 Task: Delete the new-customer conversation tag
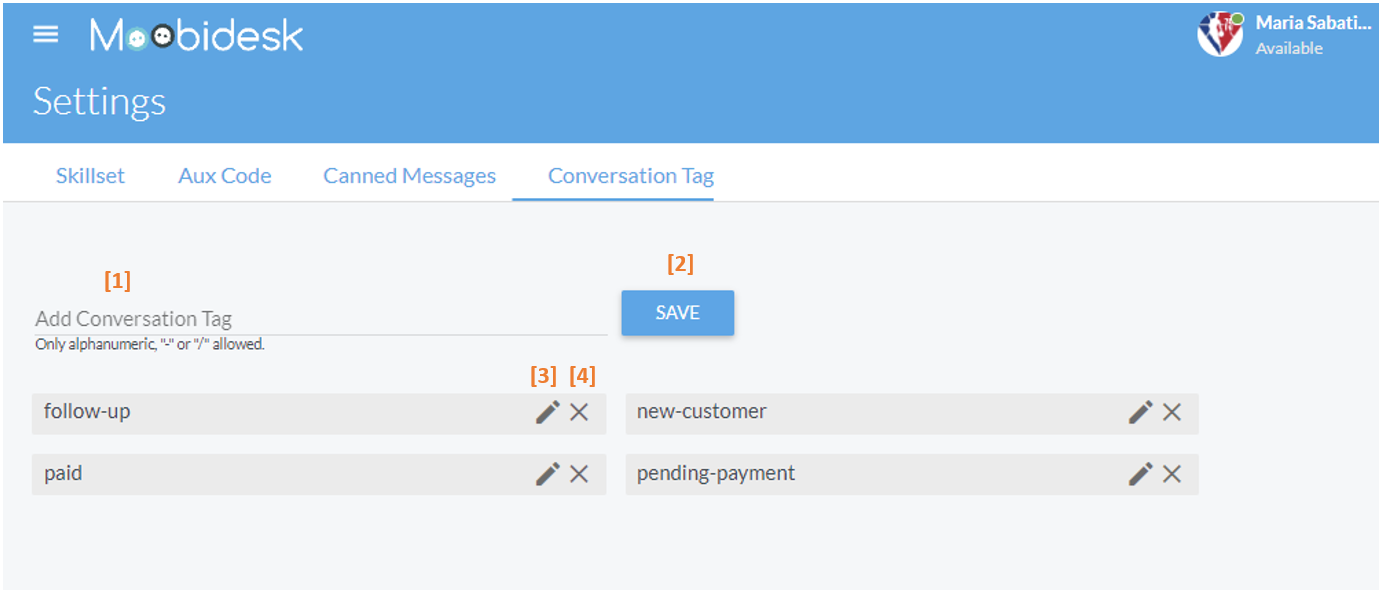1172,412
